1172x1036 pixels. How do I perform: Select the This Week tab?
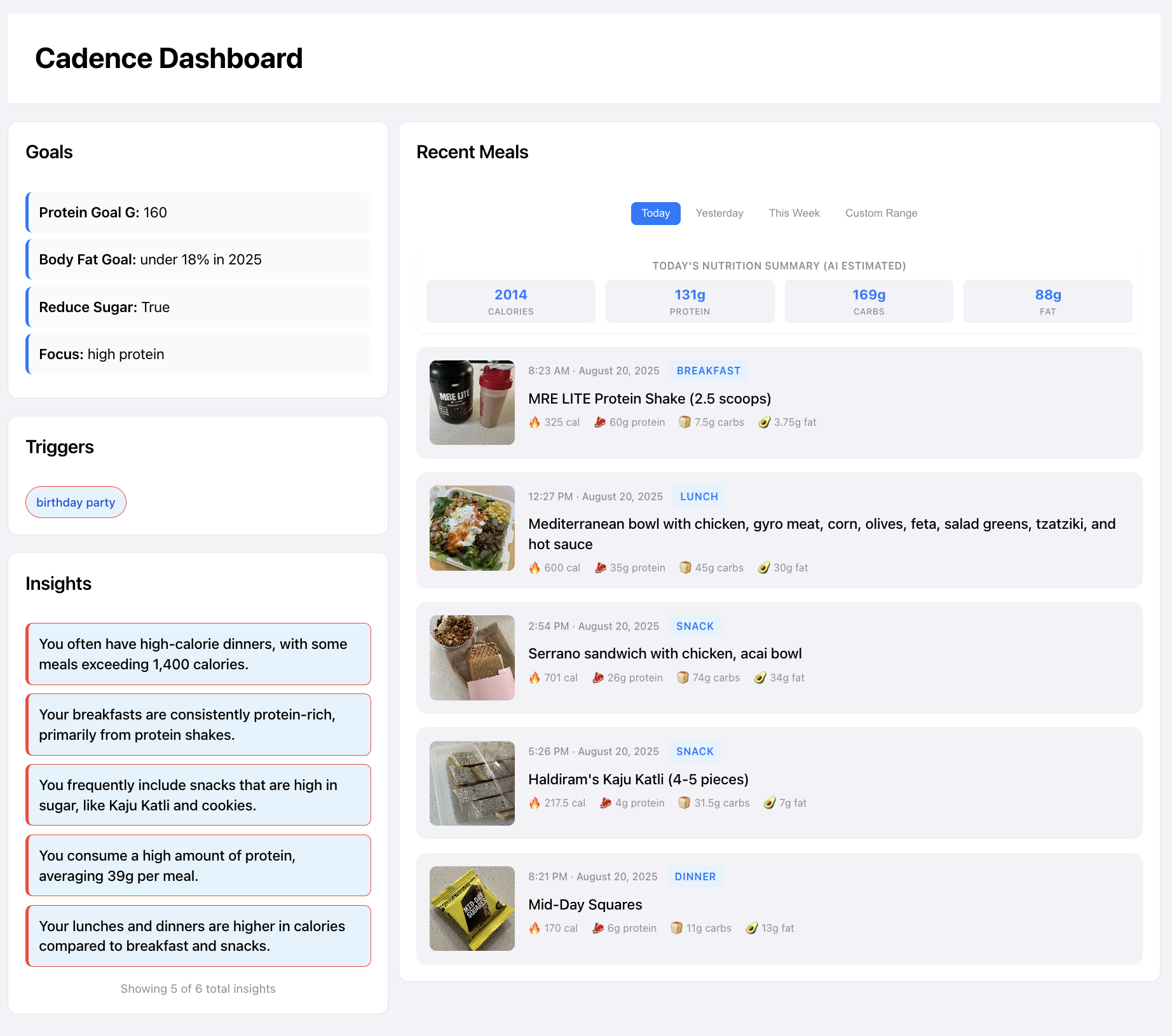[794, 214]
